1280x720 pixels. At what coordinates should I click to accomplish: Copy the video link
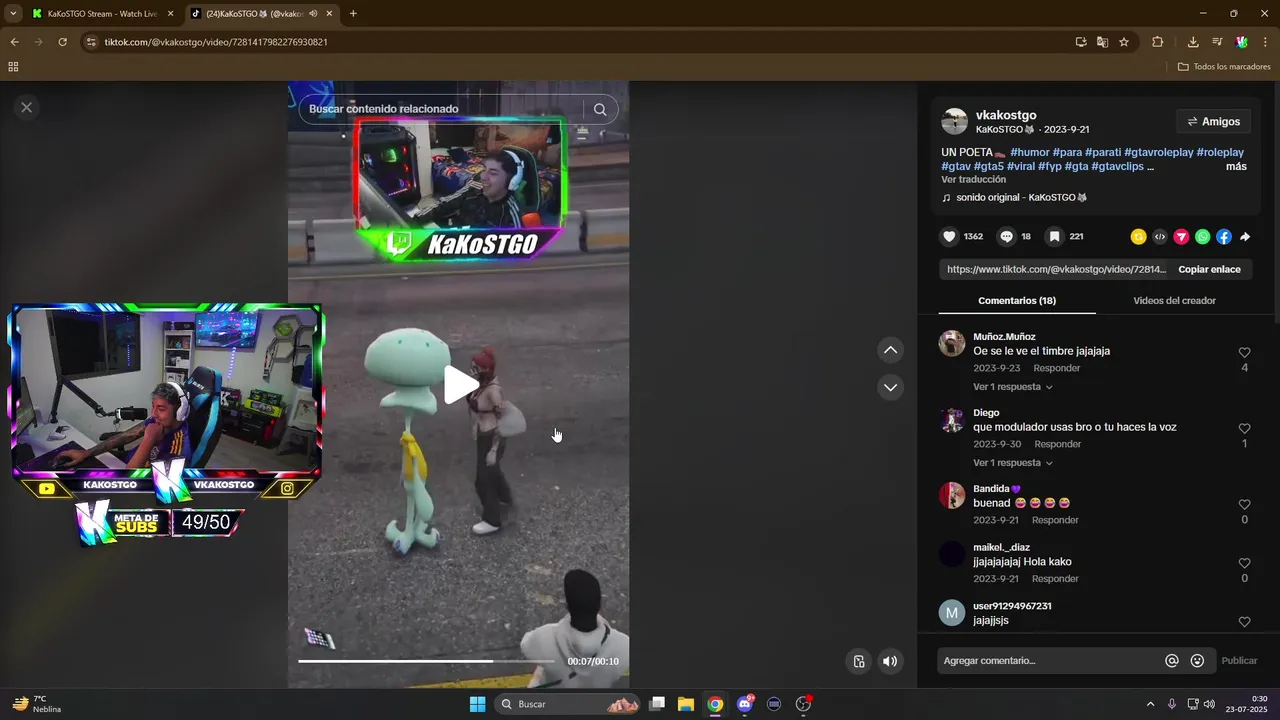coord(1209,269)
